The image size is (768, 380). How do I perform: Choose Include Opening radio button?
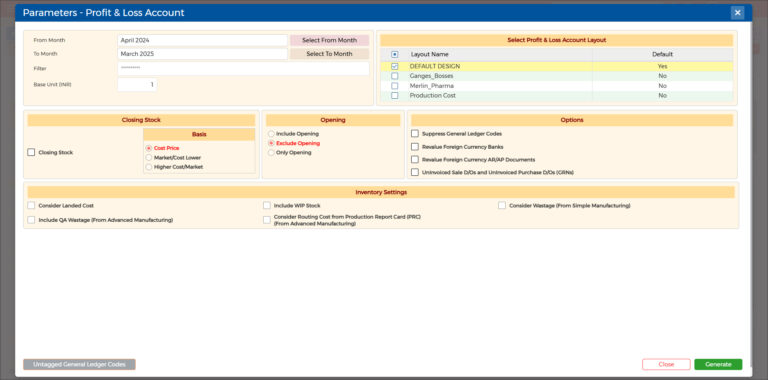pos(271,134)
